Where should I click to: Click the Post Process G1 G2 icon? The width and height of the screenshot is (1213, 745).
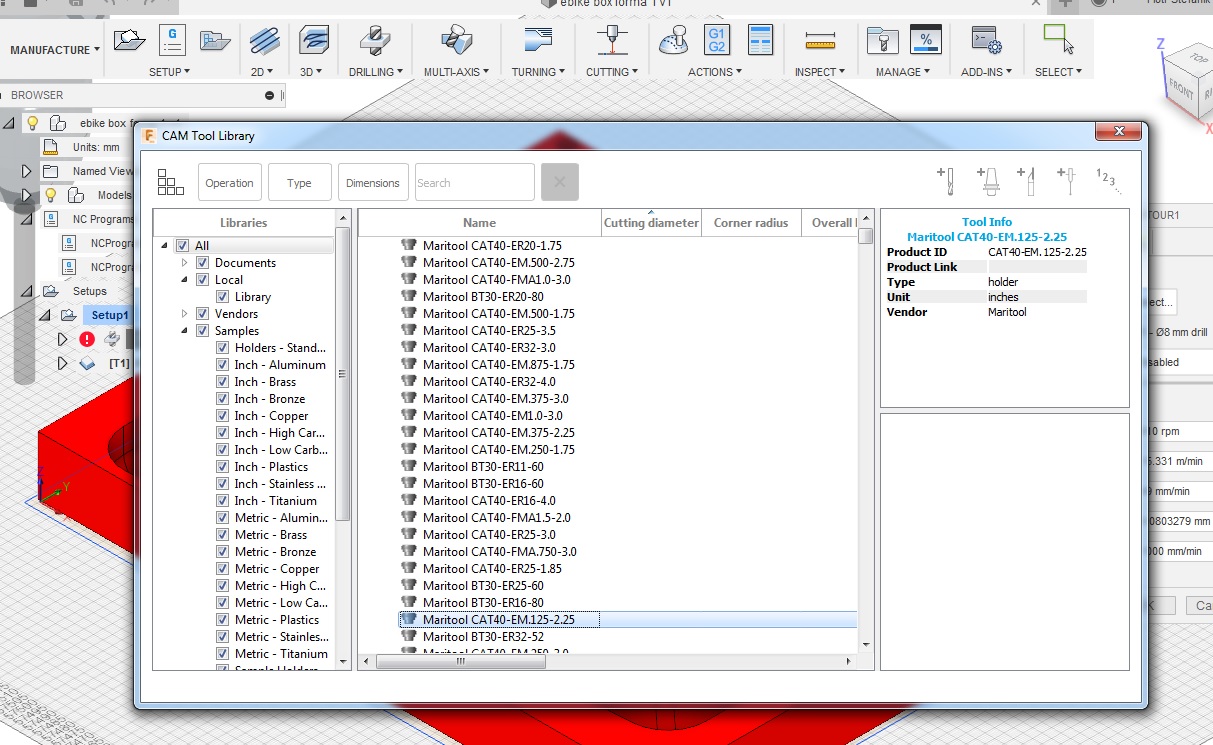pyautogui.click(x=716, y=40)
